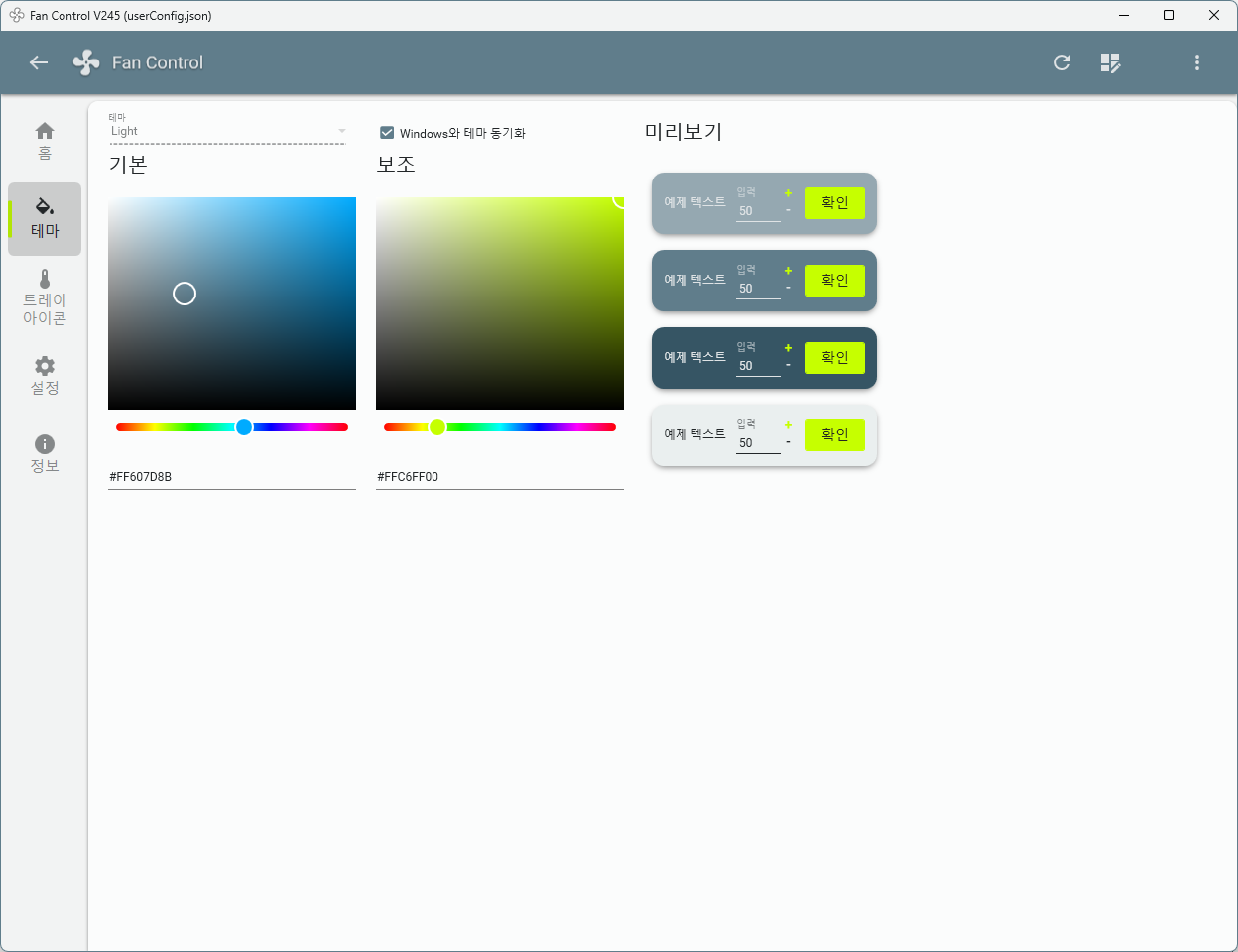Click the 보조 heading text

point(396,165)
